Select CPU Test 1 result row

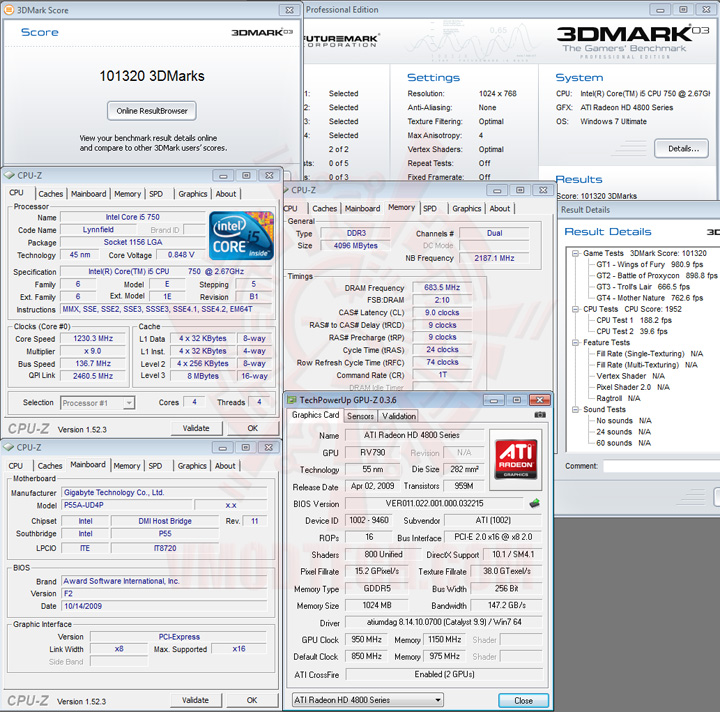[634, 320]
